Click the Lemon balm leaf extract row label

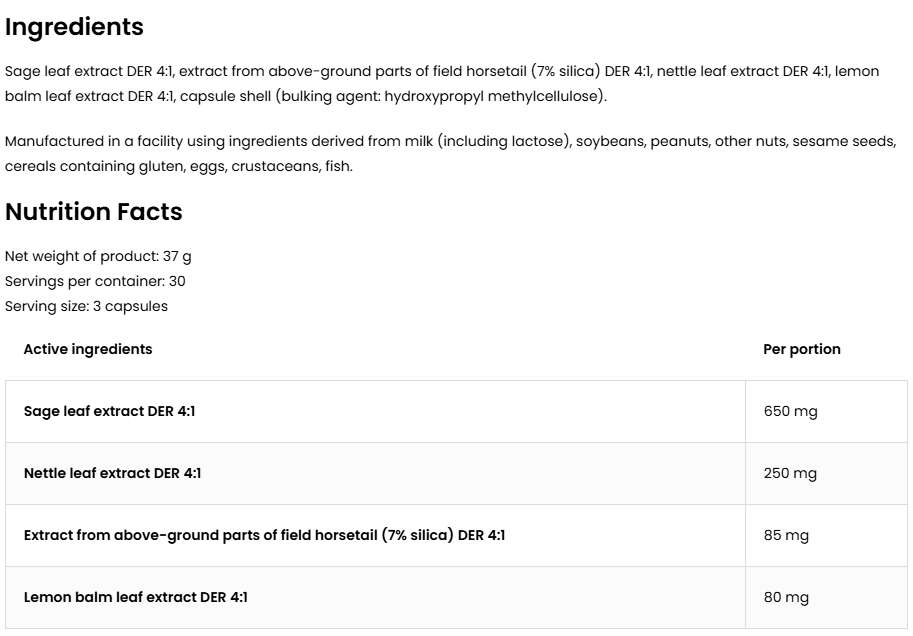(x=135, y=597)
